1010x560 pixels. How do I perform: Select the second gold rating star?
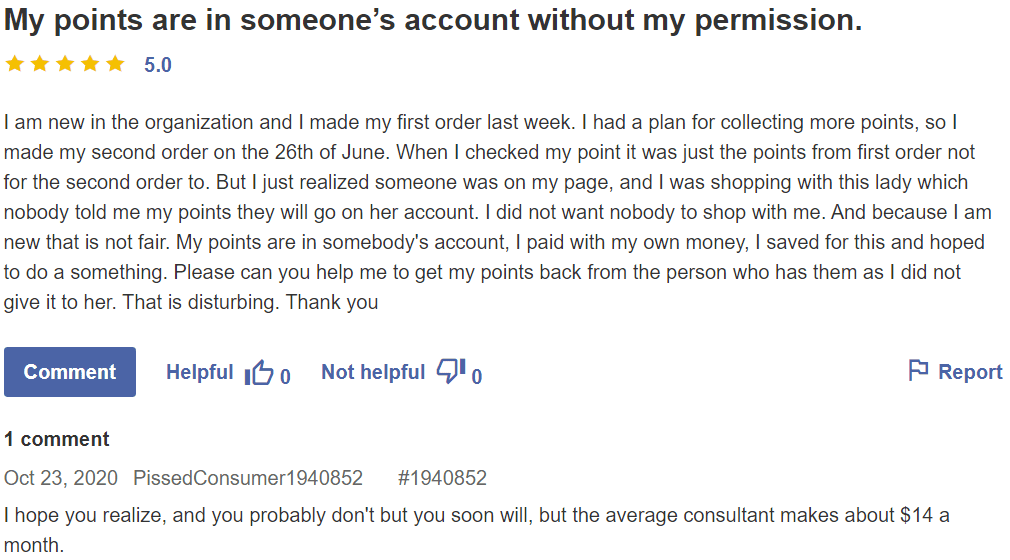40,64
